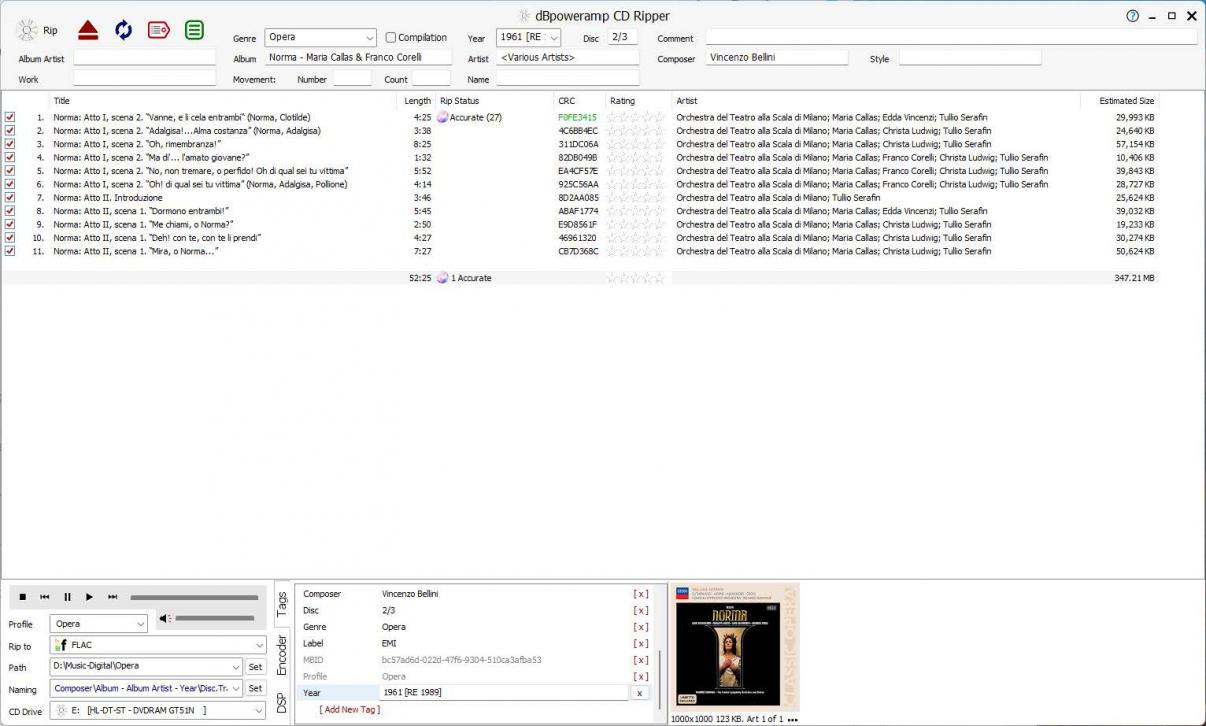
Task: Uncheck track 7 "Atto II. Introduzione"
Action: coord(10,198)
